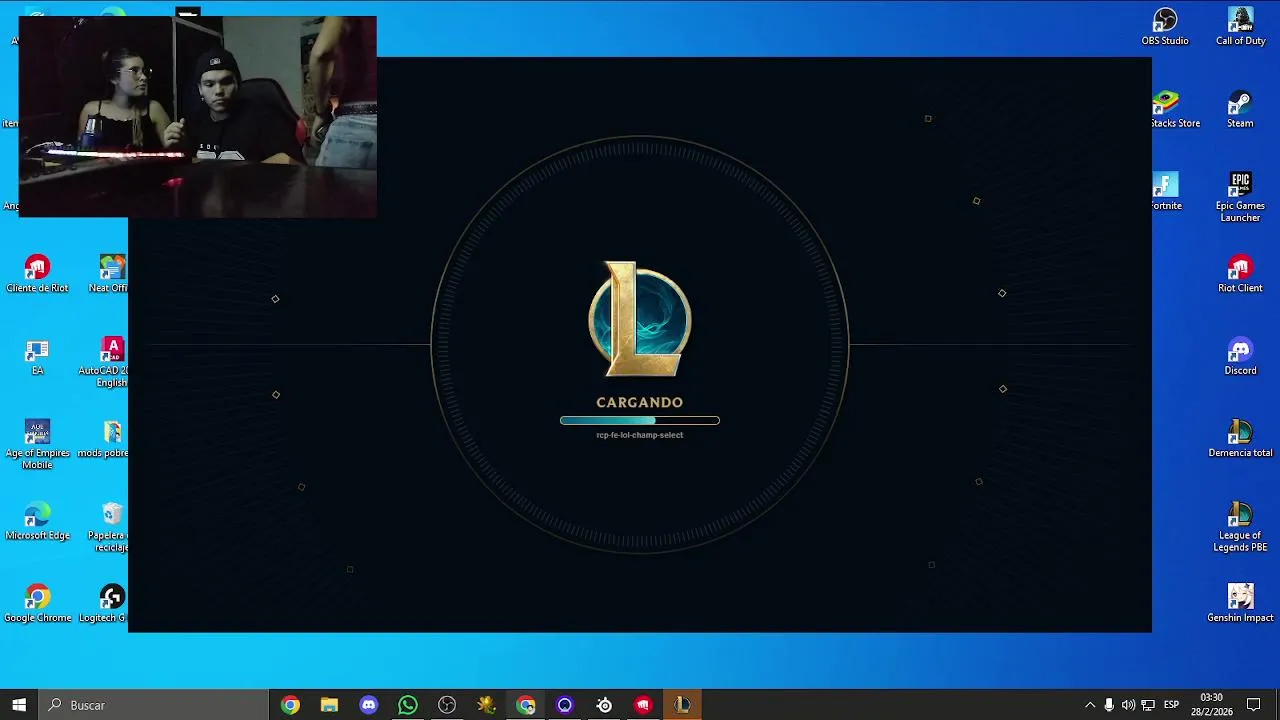Switch to Riot Client taskbar icon
Viewport: 1280px width, 720px height.
coord(643,705)
